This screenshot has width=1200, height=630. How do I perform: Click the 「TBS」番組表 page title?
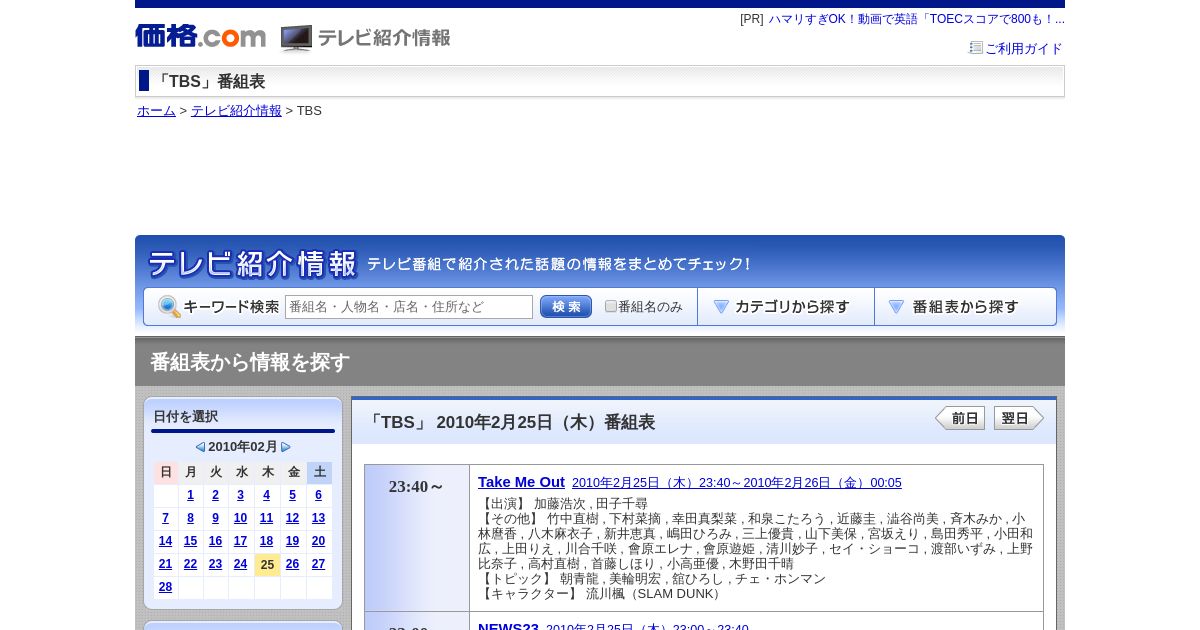click(x=209, y=82)
